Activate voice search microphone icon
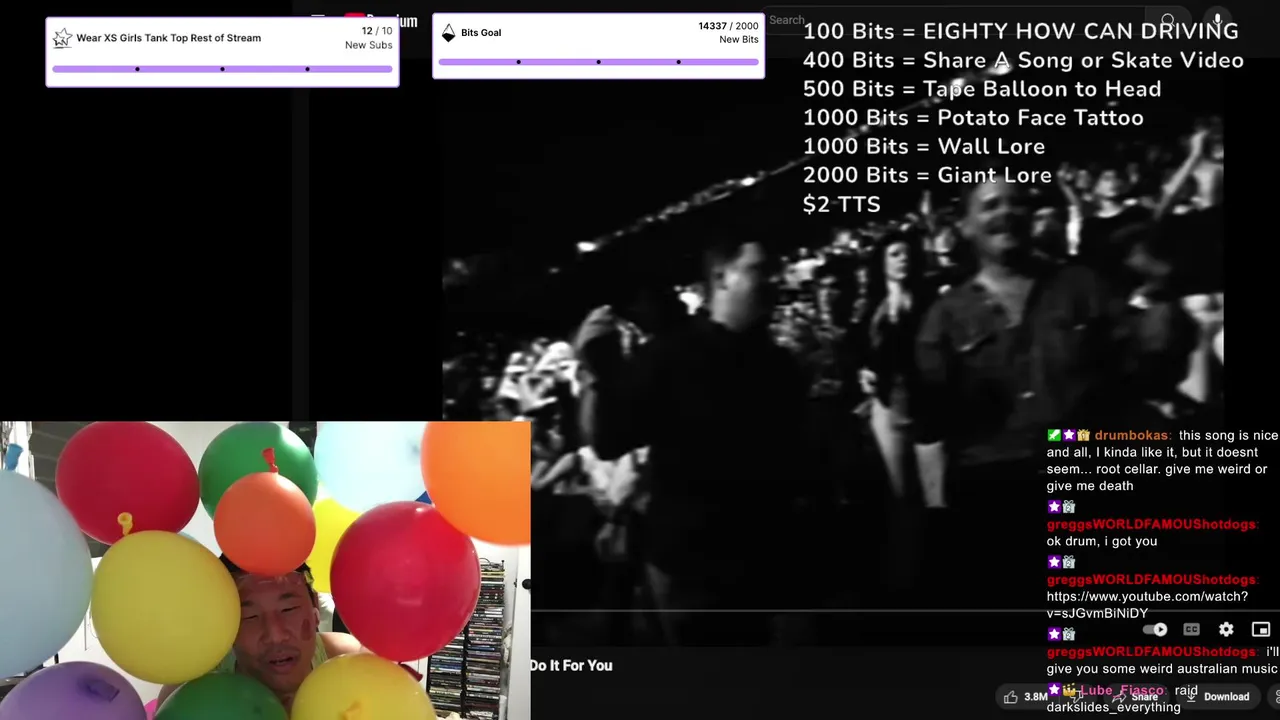 (1217, 20)
